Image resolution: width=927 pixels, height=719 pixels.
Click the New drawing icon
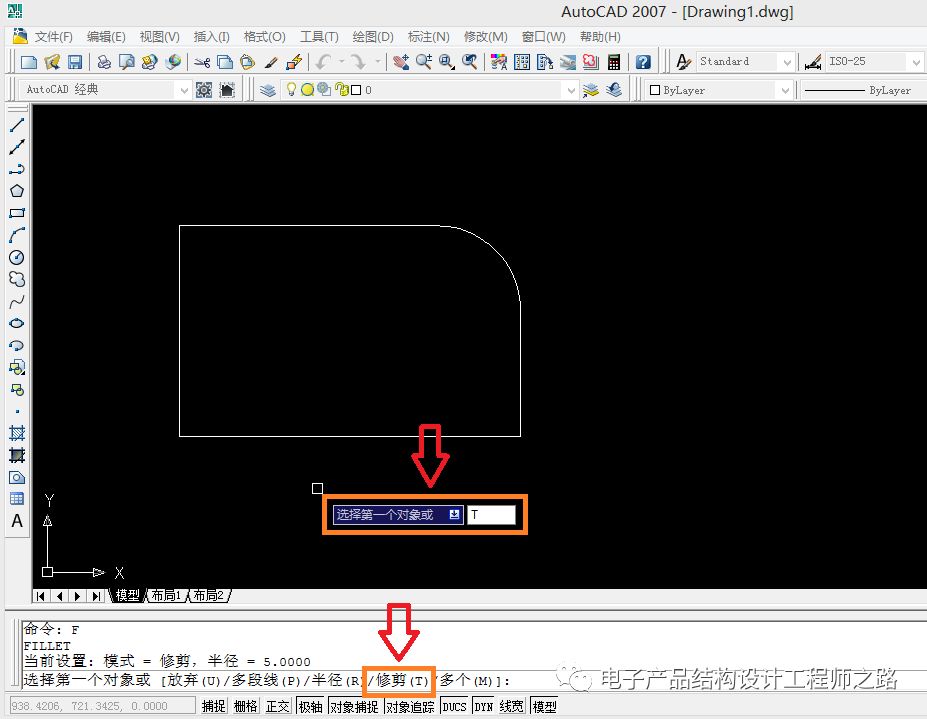click(x=28, y=61)
